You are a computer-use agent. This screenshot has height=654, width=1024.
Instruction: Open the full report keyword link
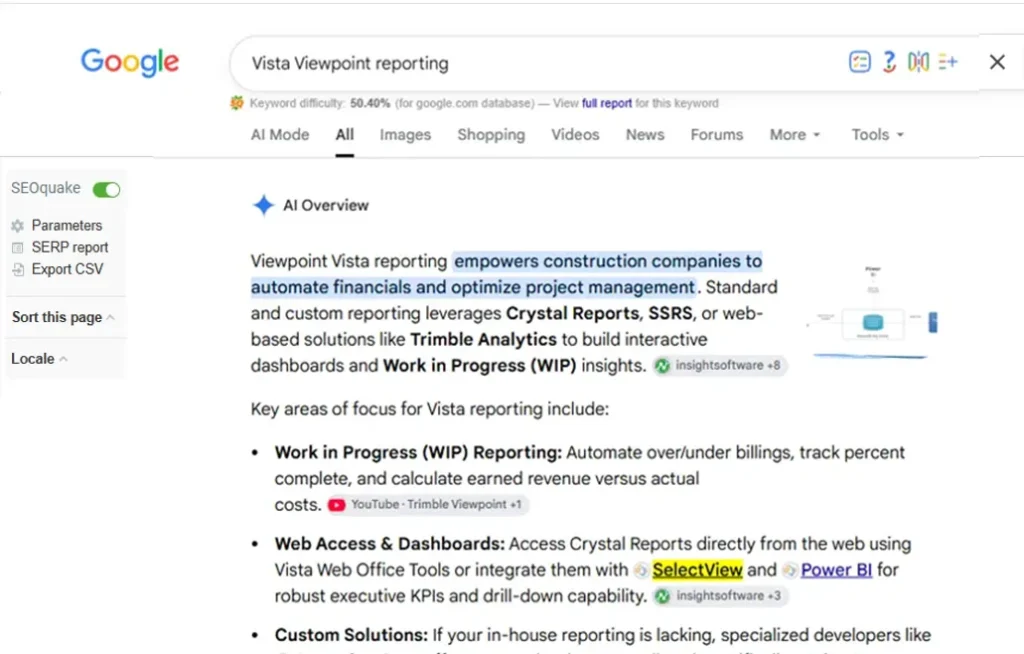pos(607,103)
